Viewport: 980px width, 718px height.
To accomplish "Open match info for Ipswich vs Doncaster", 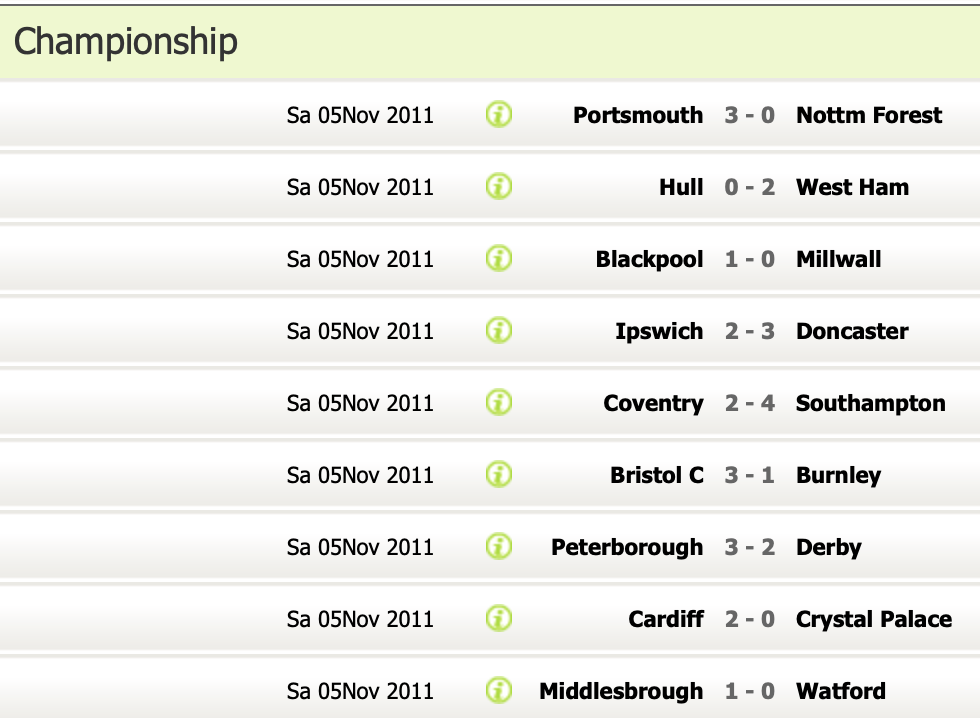I will 499,331.
